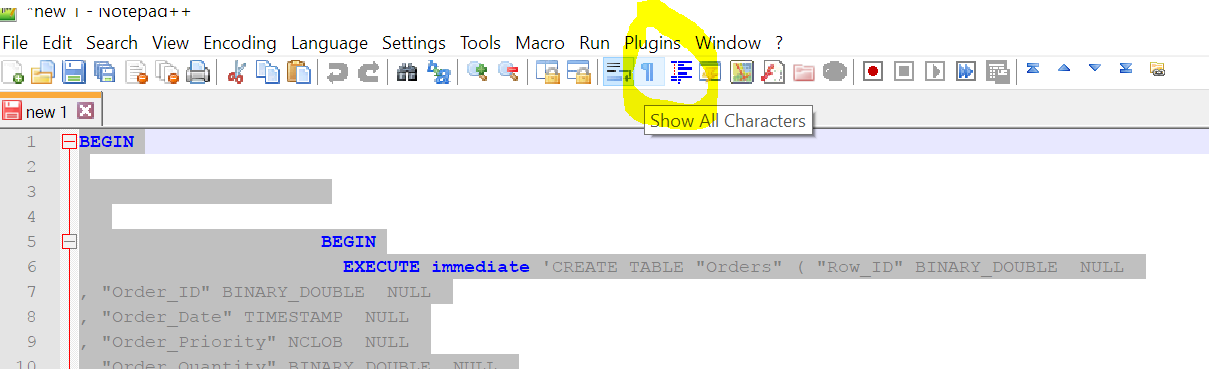1209x369 pixels.
Task: Open the User Defined Language icon
Action: (710, 72)
